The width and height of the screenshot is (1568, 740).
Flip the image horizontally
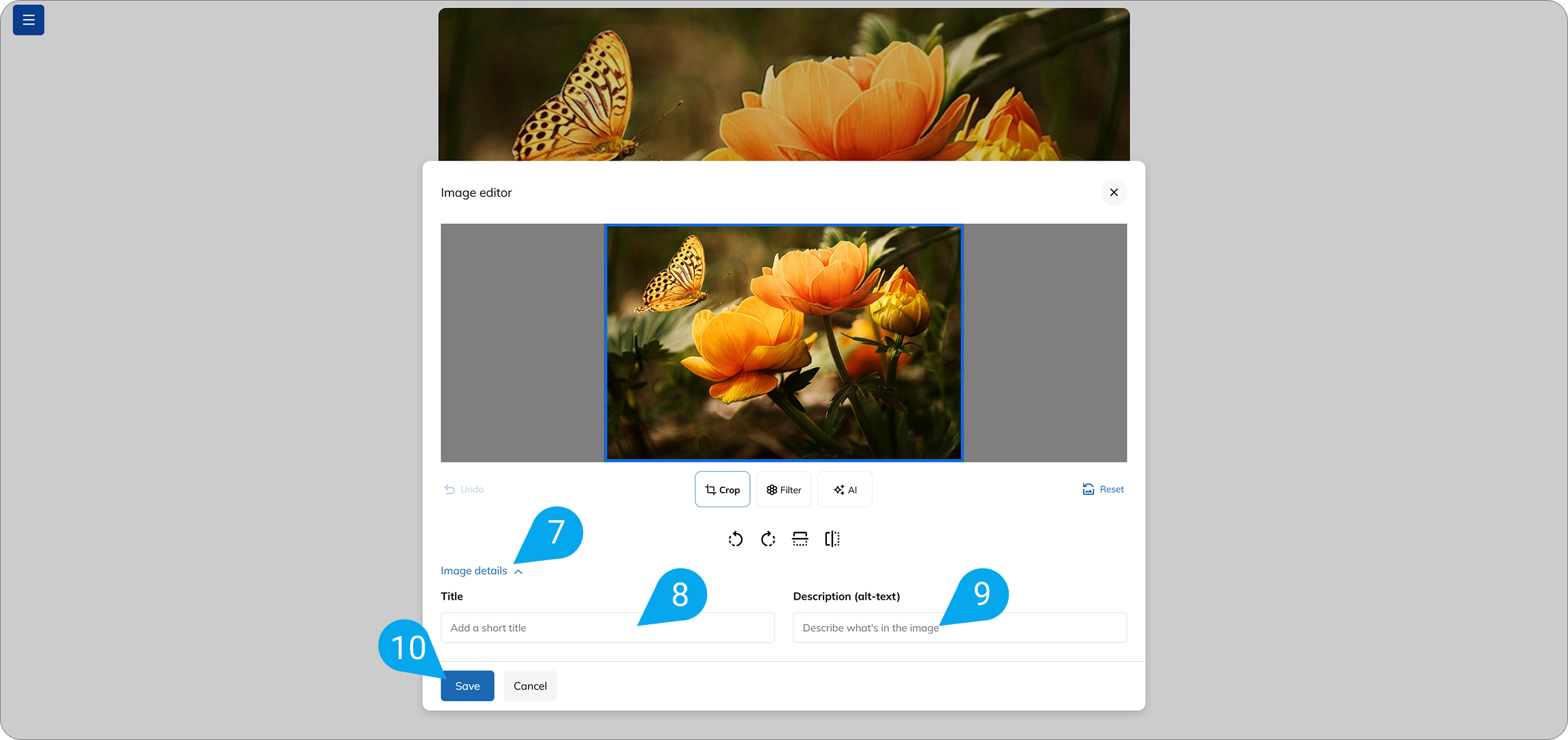coord(832,538)
